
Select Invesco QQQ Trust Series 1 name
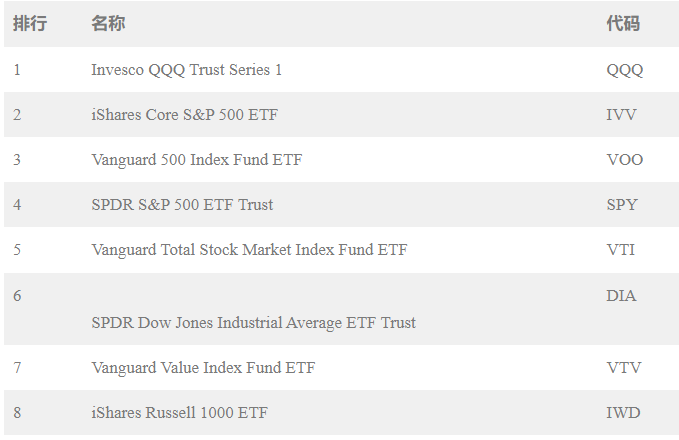[186, 70]
